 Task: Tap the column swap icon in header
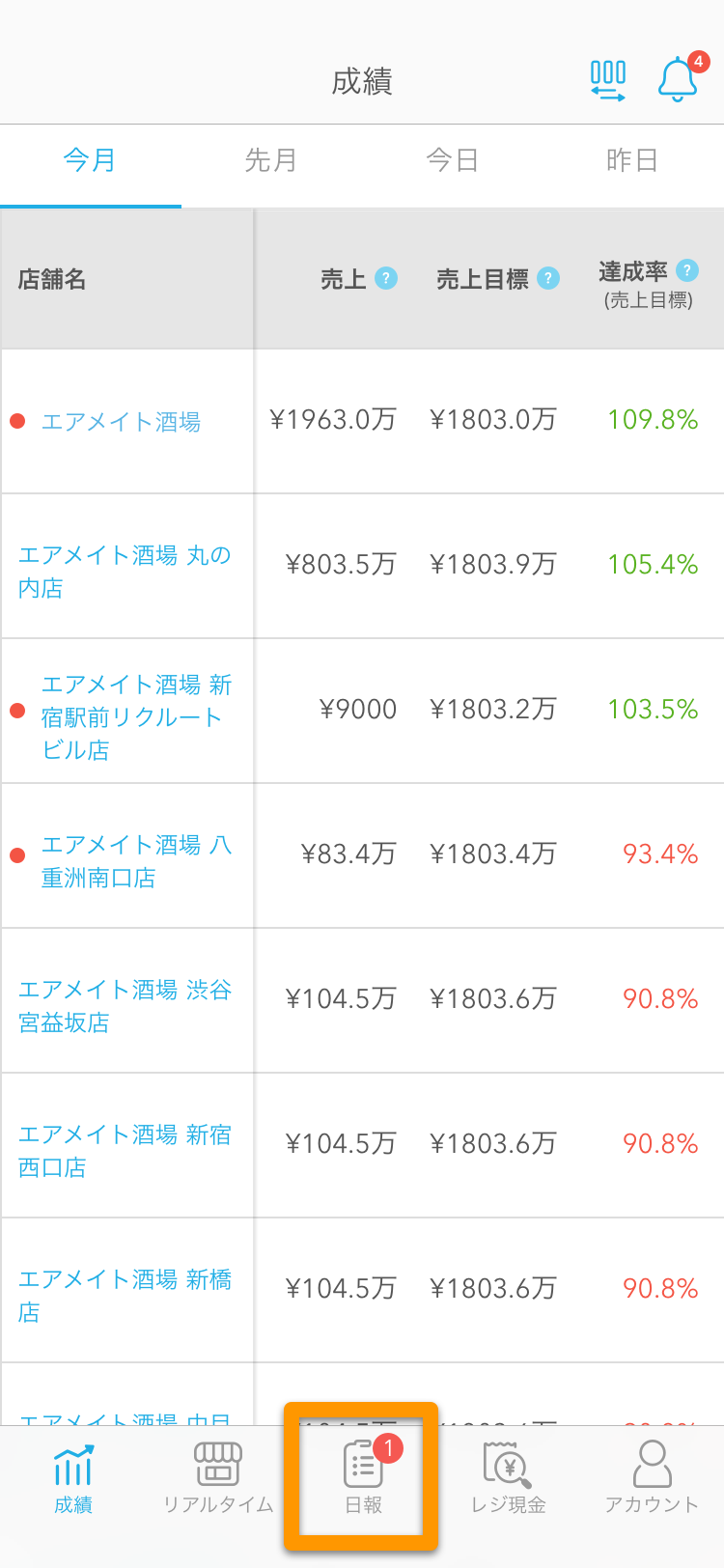(608, 81)
